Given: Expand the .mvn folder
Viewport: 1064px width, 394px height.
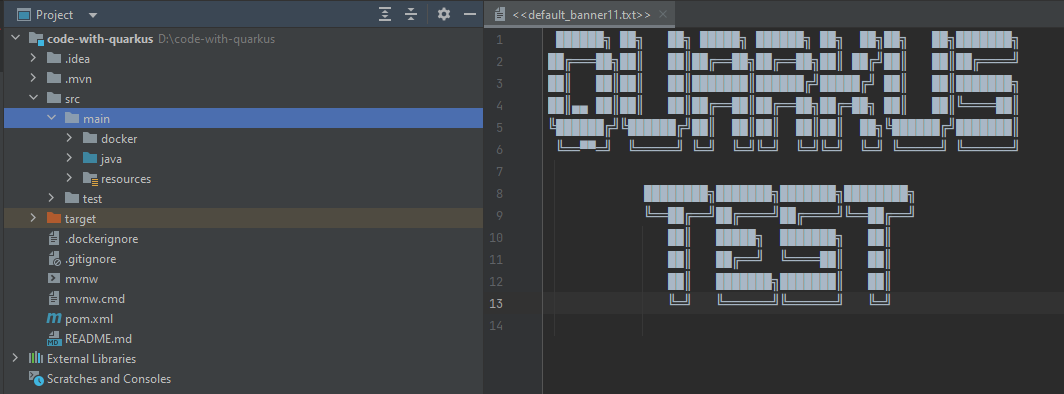Looking at the screenshot, I should point(33,79).
